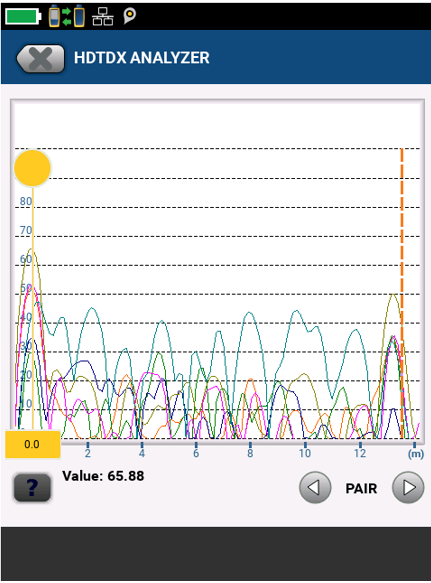
Task: Click the 80 gridline label
Action: [26, 201]
